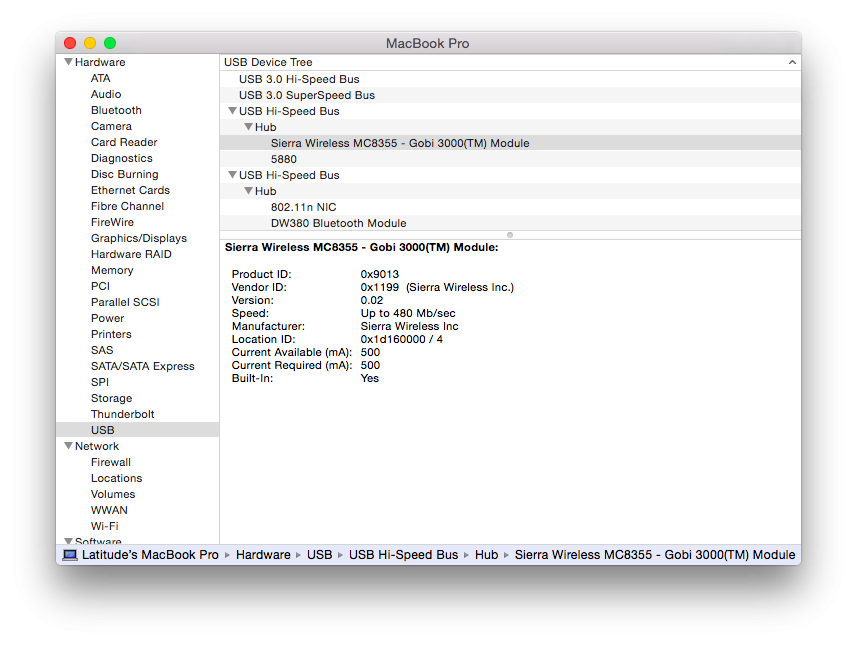Collapse the Hub above 802.11n NIC
The width and height of the screenshot is (857, 645).
[248, 191]
